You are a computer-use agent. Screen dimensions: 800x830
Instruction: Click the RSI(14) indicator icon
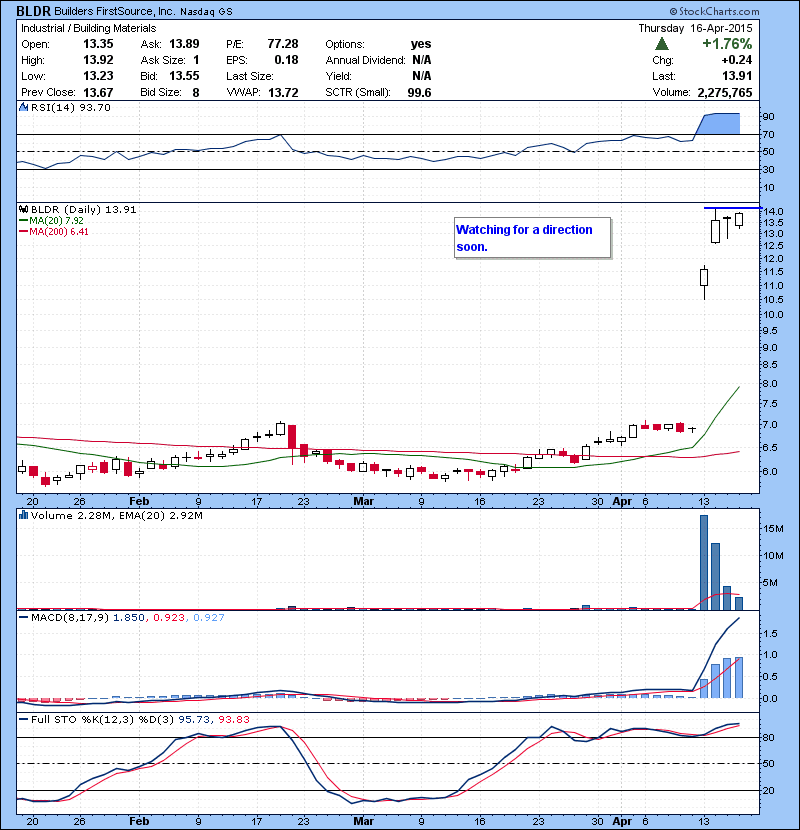[x=23, y=107]
